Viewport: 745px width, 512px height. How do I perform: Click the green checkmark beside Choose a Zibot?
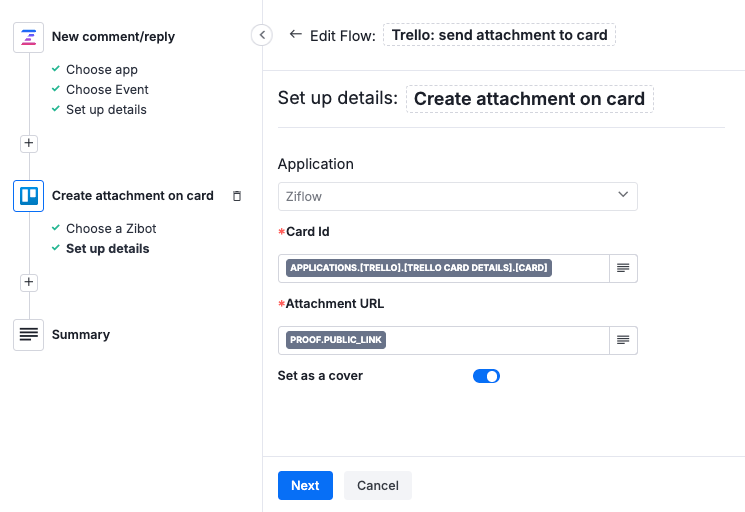click(56, 228)
